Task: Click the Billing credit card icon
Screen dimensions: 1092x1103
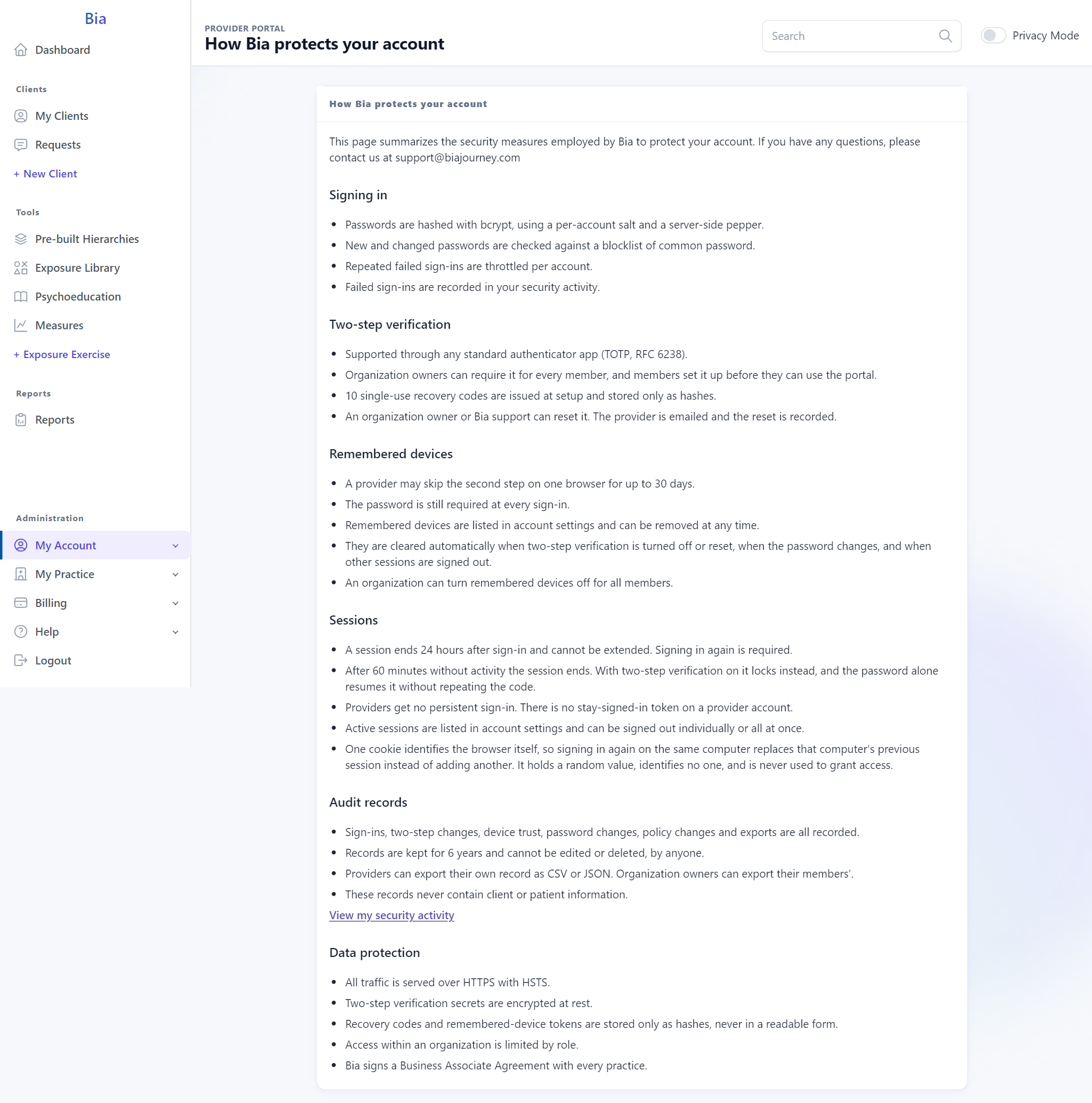Action: [21, 603]
